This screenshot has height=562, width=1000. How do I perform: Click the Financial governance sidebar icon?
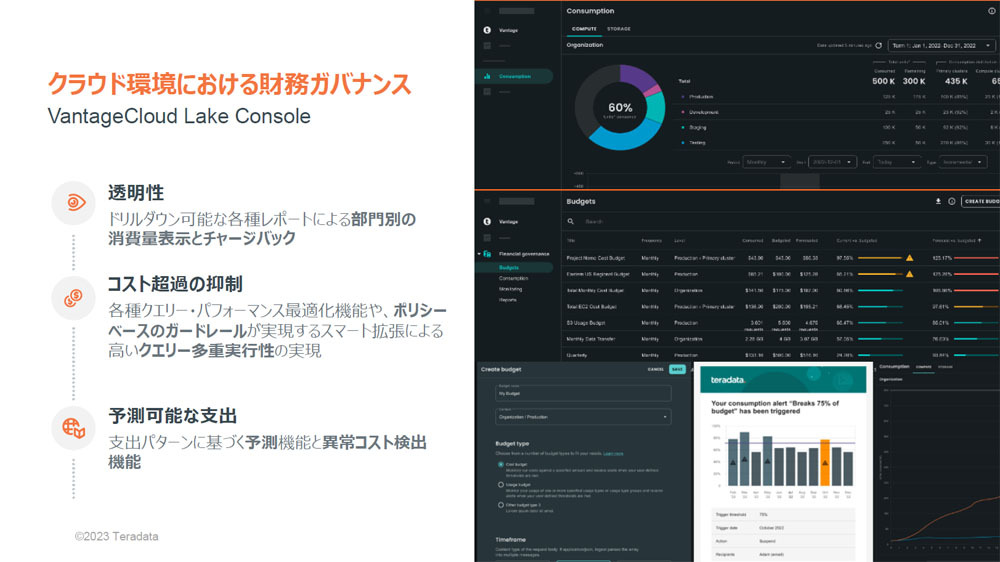[x=487, y=254]
